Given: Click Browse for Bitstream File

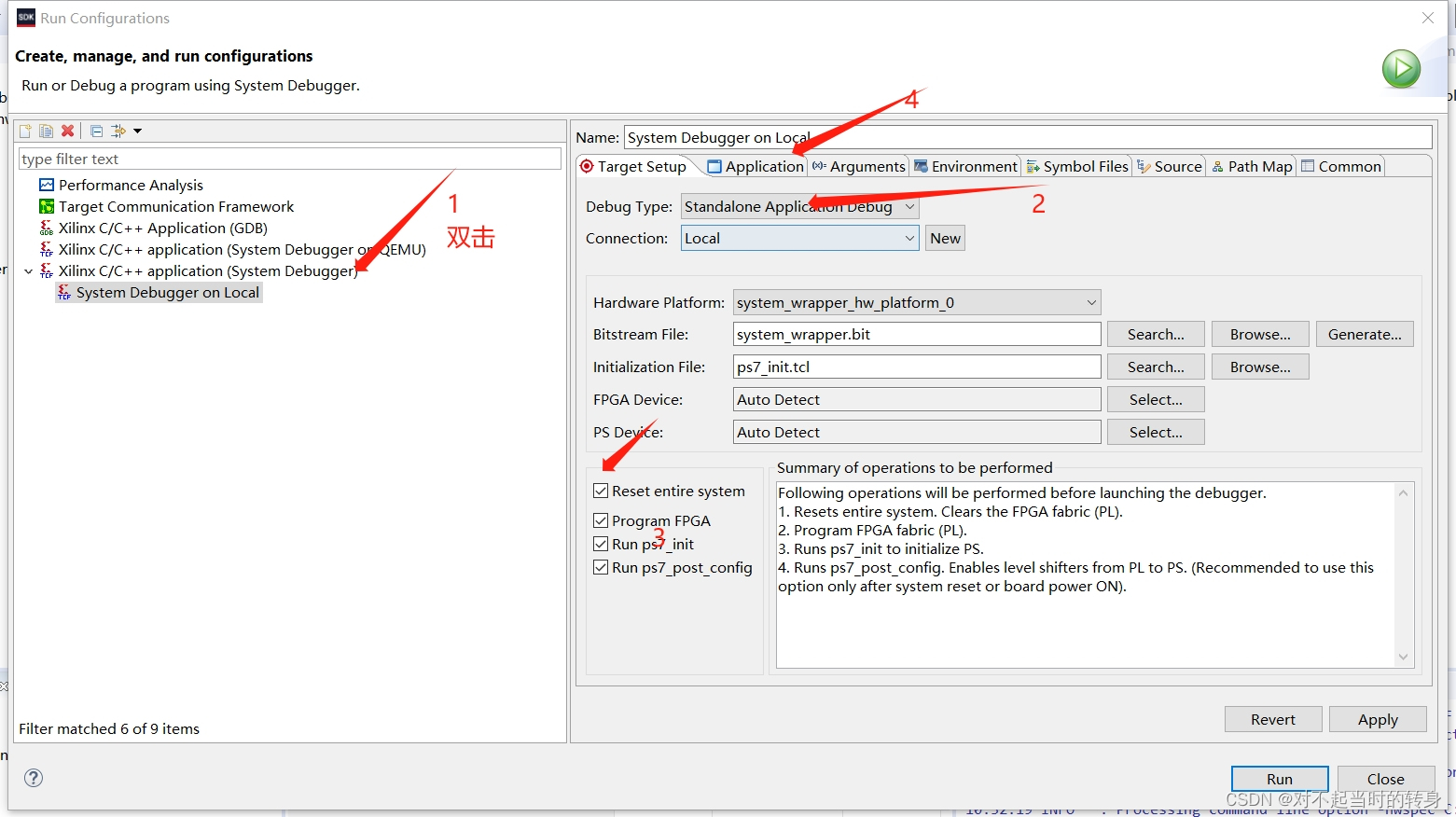Looking at the screenshot, I should pyautogui.click(x=1260, y=334).
